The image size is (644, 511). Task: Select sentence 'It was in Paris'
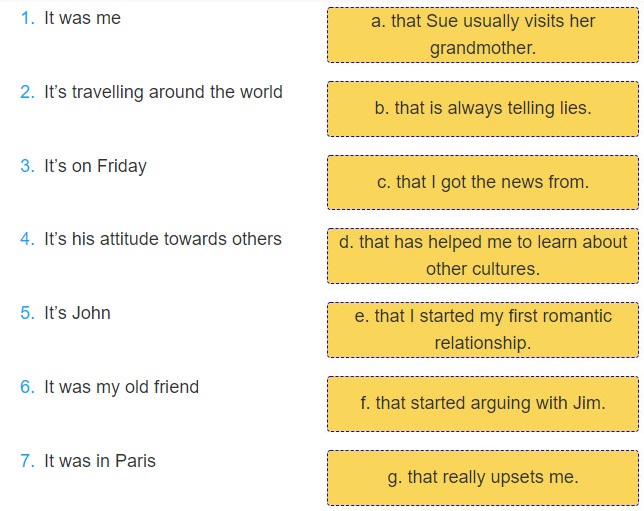(x=100, y=461)
